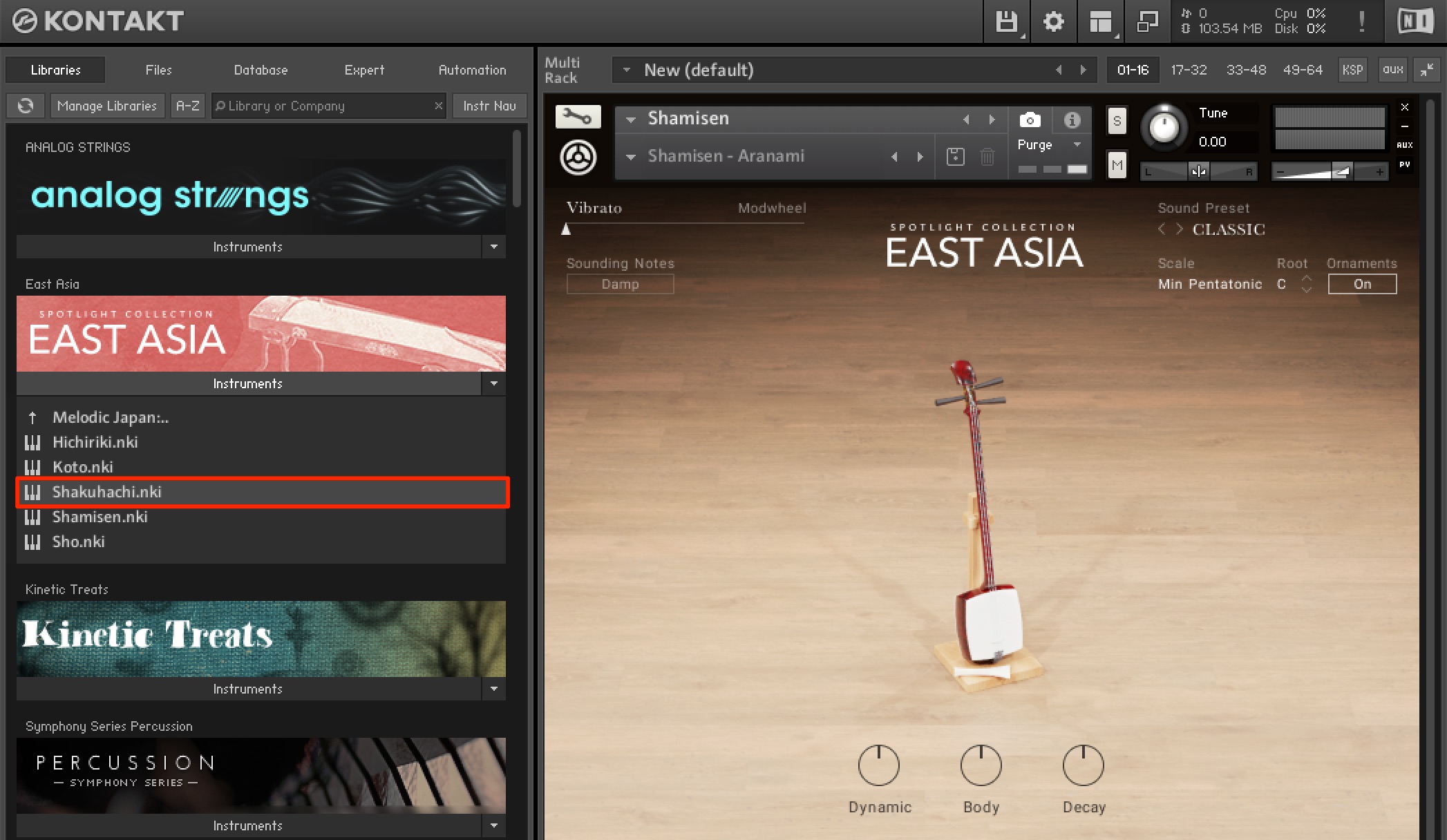Click the Manage Libraries button
This screenshot has width=1447, height=840.
tap(107, 106)
